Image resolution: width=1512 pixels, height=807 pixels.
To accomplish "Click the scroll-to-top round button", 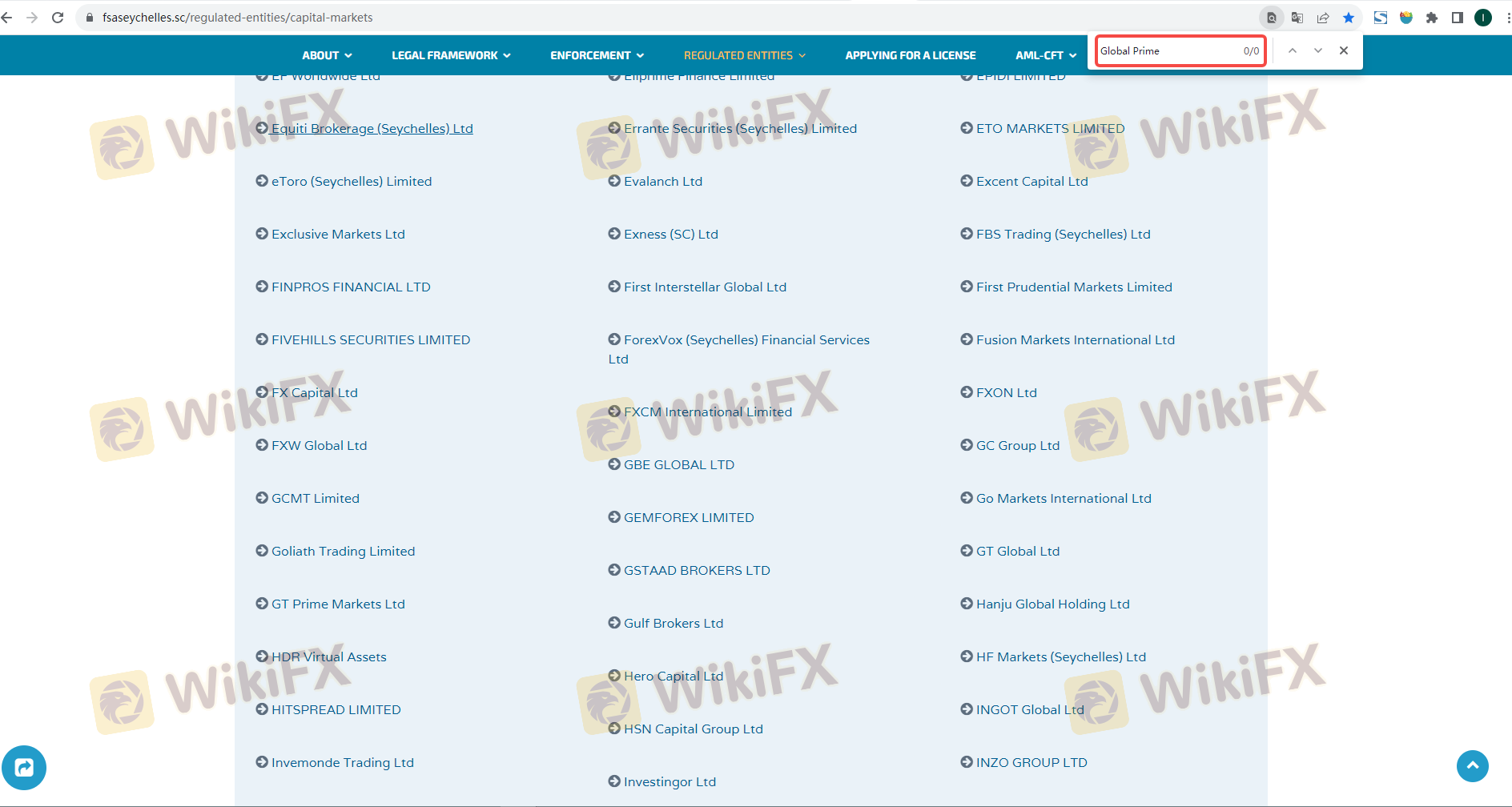I will [x=1473, y=766].
